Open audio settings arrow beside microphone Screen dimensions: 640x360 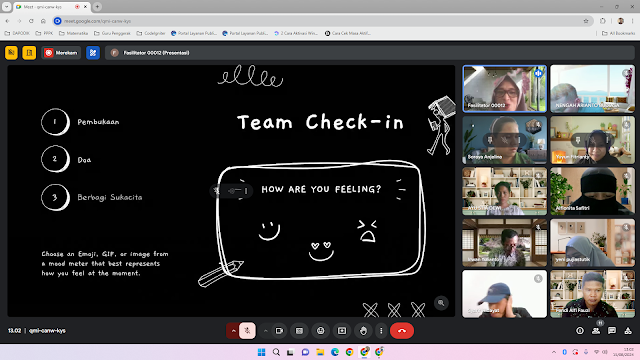(x=233, y=331)
